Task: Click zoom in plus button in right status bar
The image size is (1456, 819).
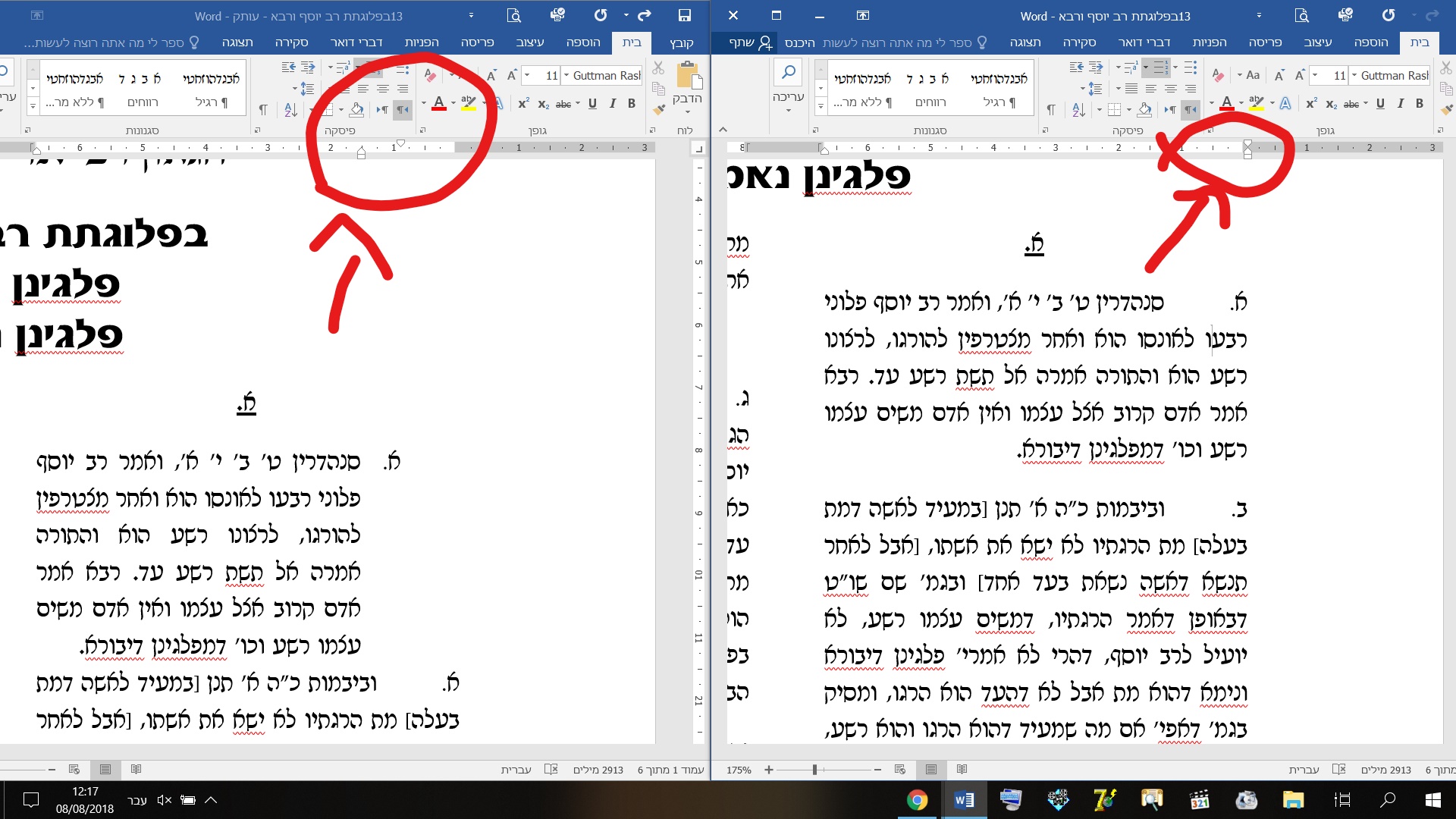Action: click(x=769, y=770)
